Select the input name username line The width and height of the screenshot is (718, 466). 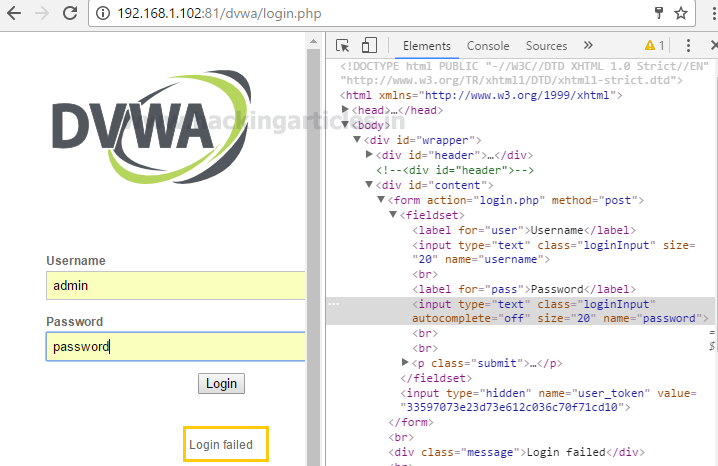click(x=554, y=252)
